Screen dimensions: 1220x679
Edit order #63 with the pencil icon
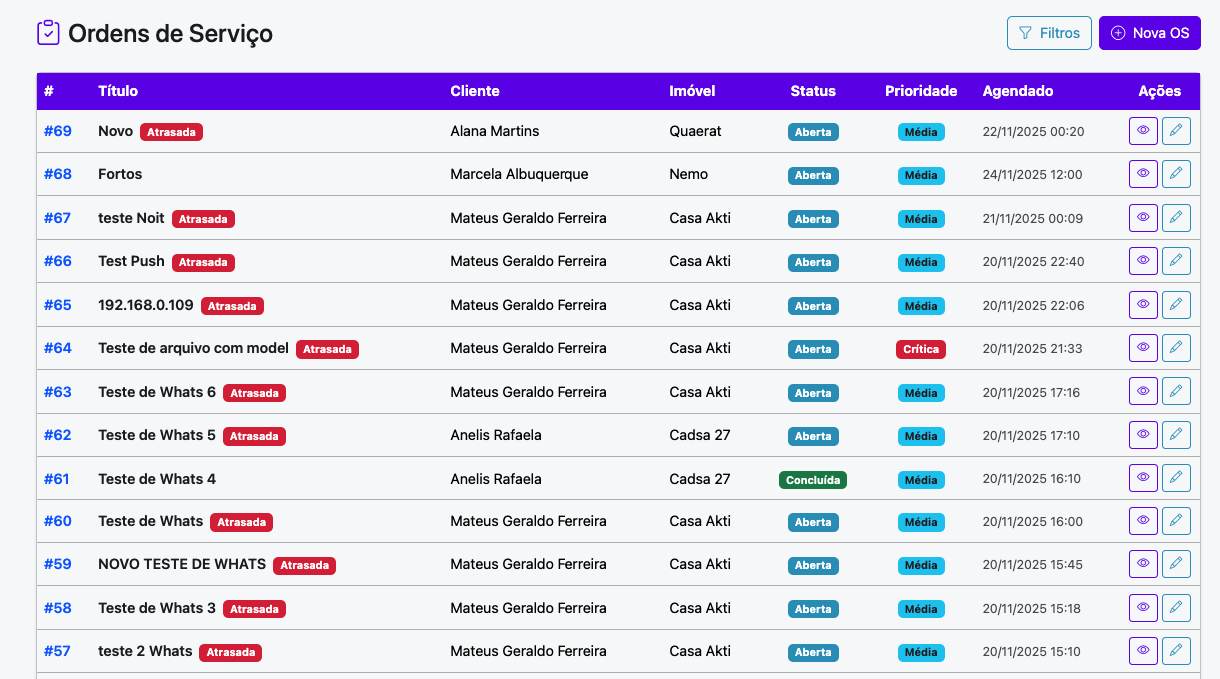click(x=1176, y=392)
